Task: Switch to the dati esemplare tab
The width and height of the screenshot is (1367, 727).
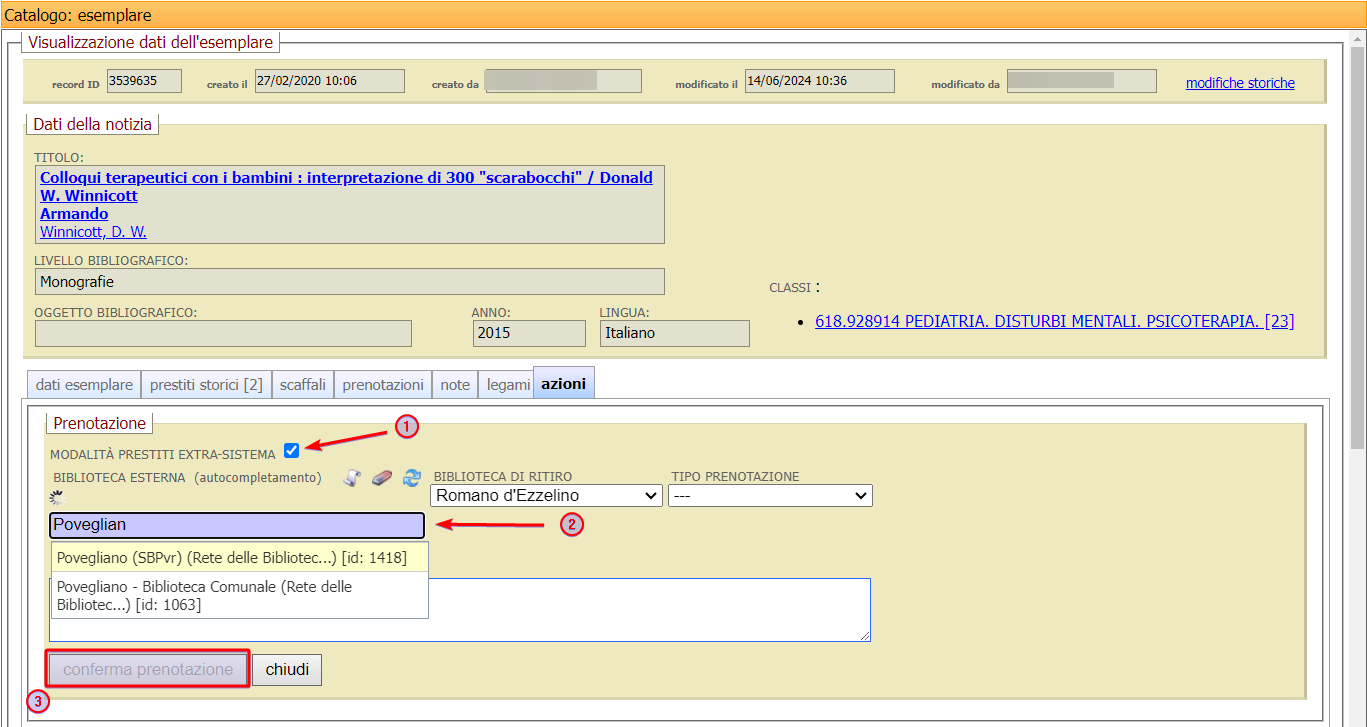Action: pyautogui.click(x=84, y=384)
